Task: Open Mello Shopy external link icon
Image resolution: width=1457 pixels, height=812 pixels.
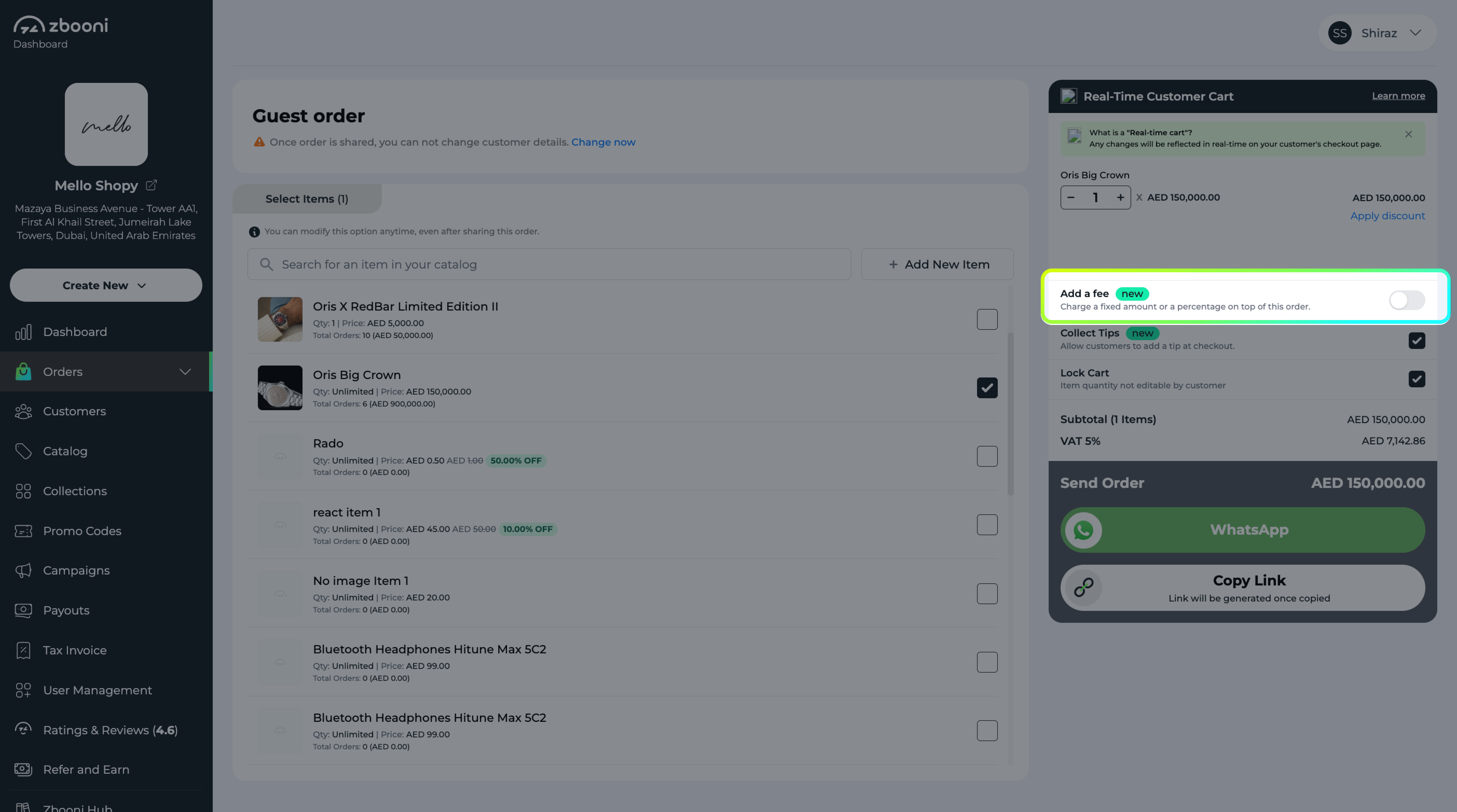Action: click(151, 185)
